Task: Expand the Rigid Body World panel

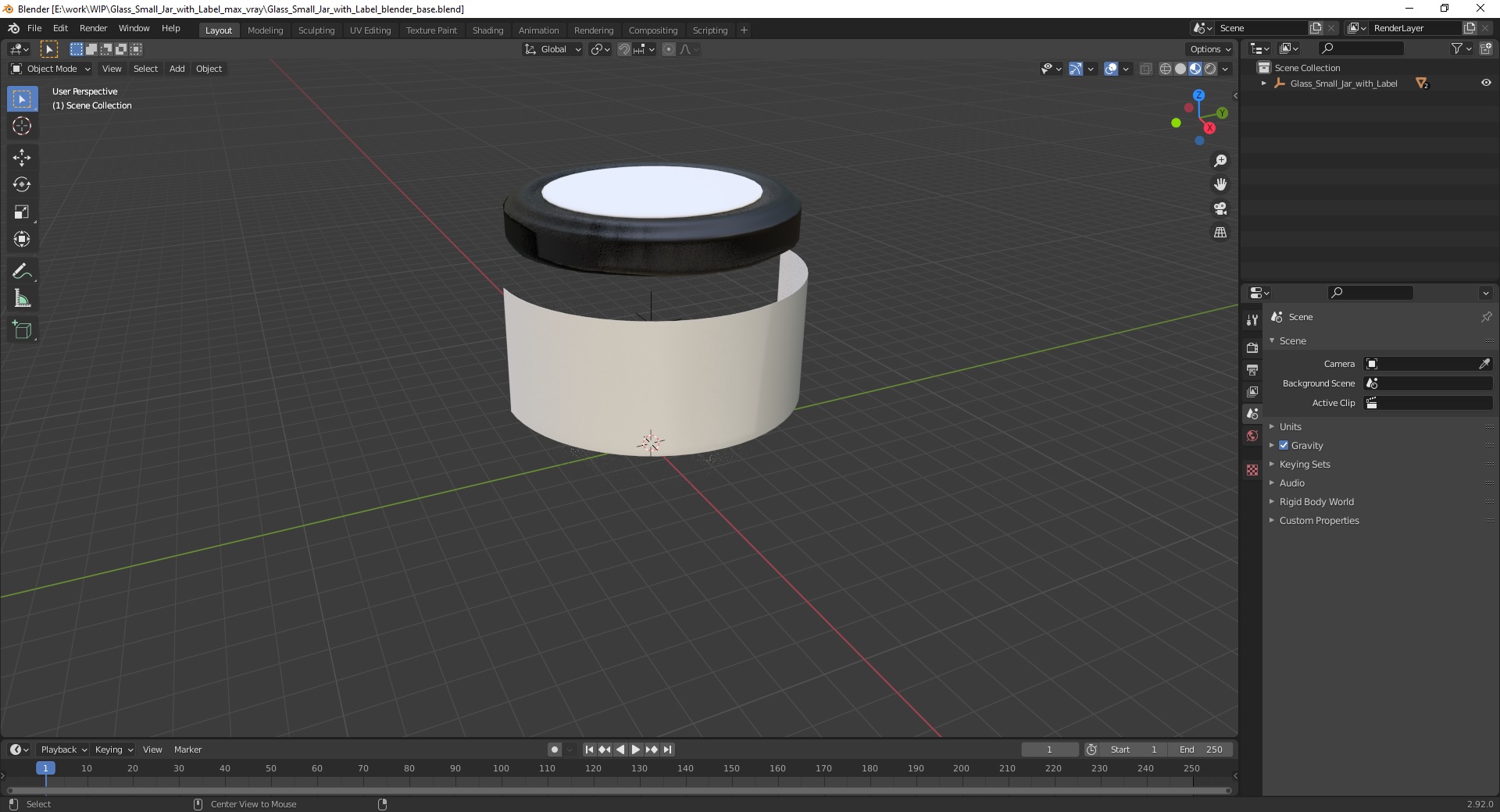Action: (x=1316, y=501)
